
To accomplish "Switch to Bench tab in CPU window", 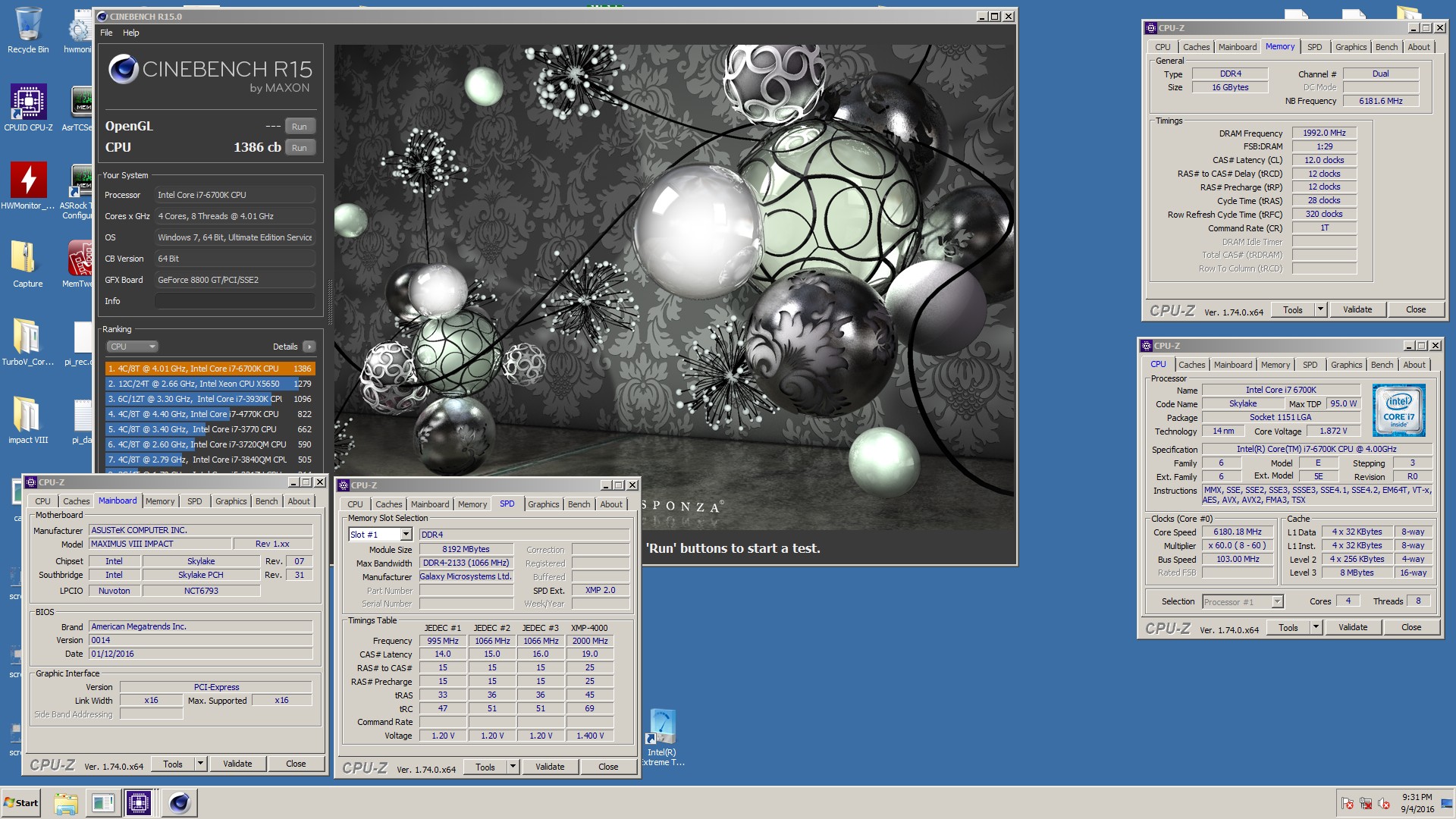I will [1382, 365].
